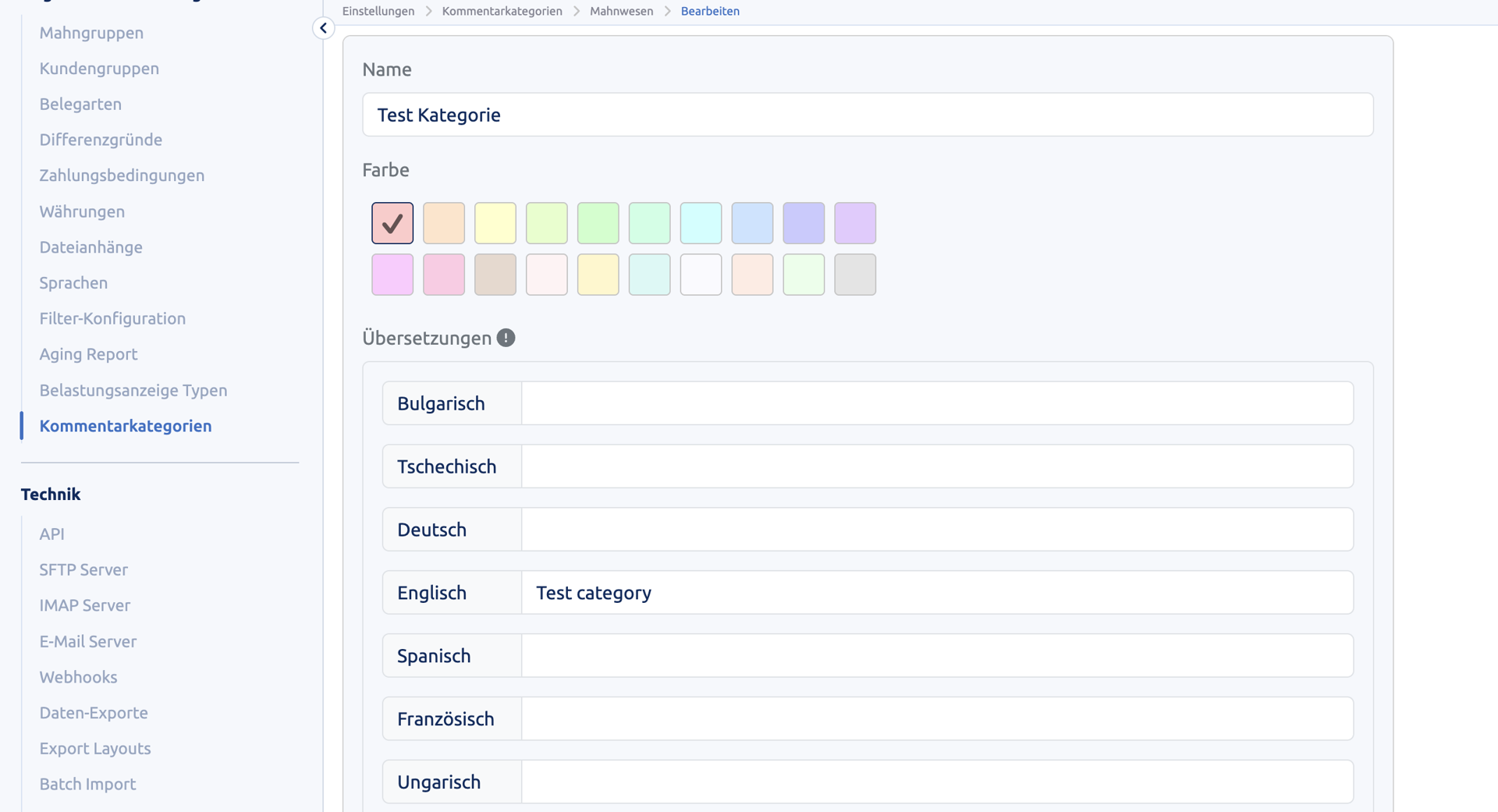Click the Name field with Test Kategorie
This screenshot has width=1498, height=812.
(868, 115)
